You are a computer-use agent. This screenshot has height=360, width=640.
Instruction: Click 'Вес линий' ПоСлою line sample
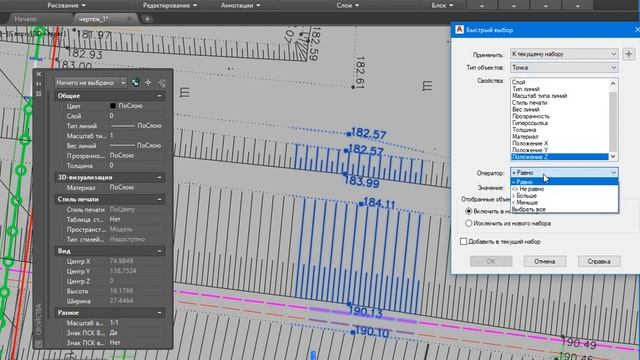click(123, 145)
